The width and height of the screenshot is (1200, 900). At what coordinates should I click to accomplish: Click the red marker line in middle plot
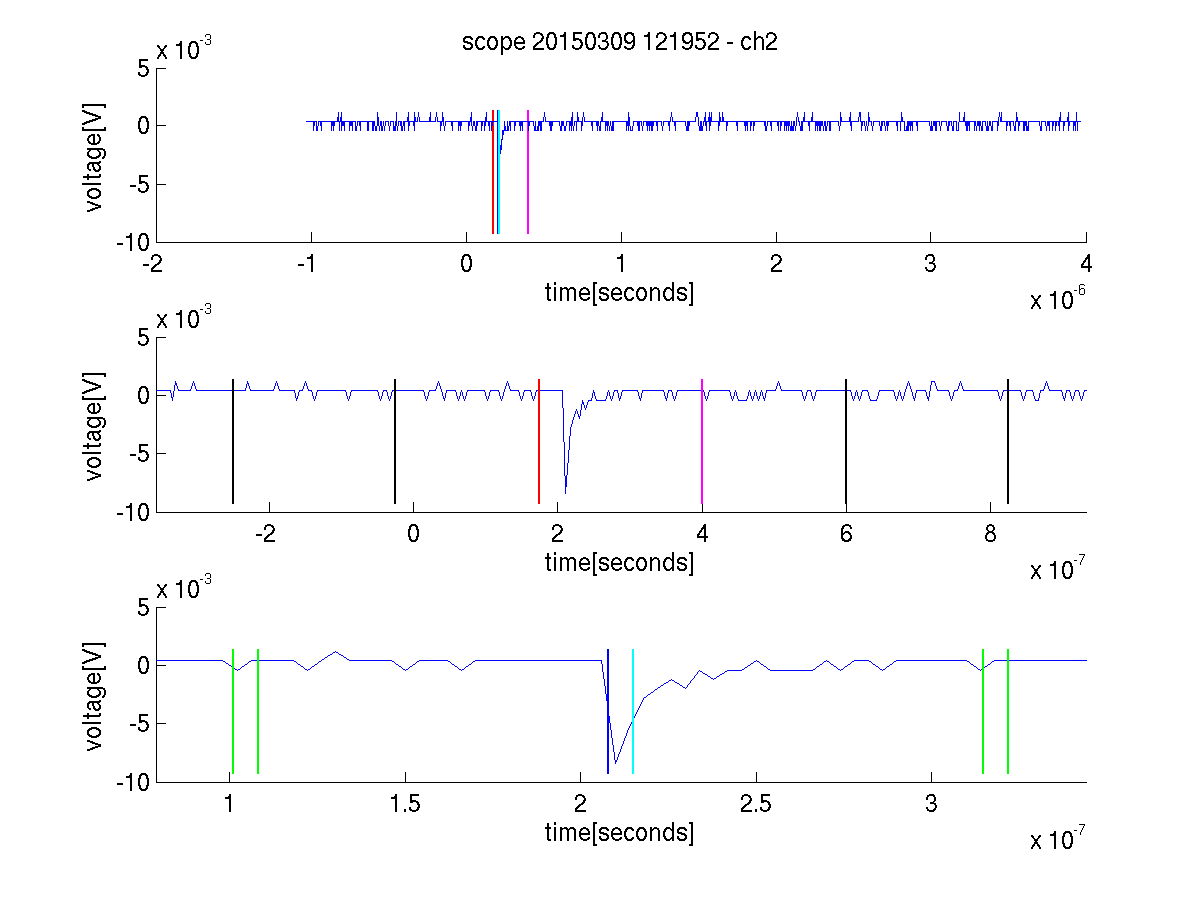[539, 441]
